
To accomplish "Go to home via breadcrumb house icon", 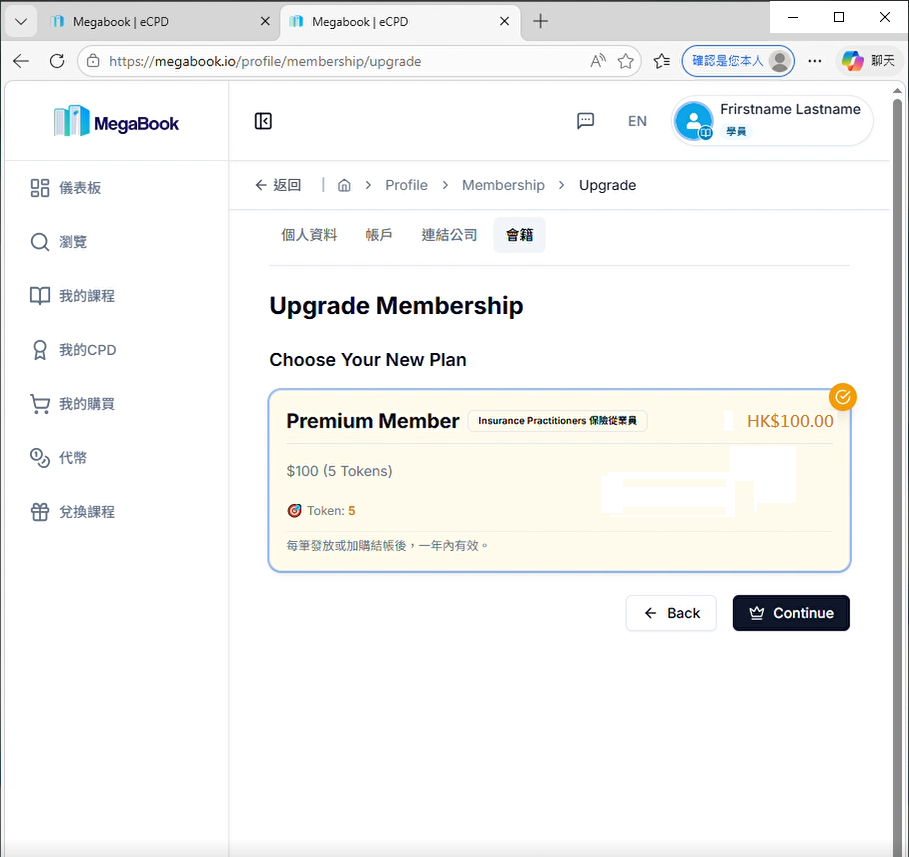I will (344, 186).
